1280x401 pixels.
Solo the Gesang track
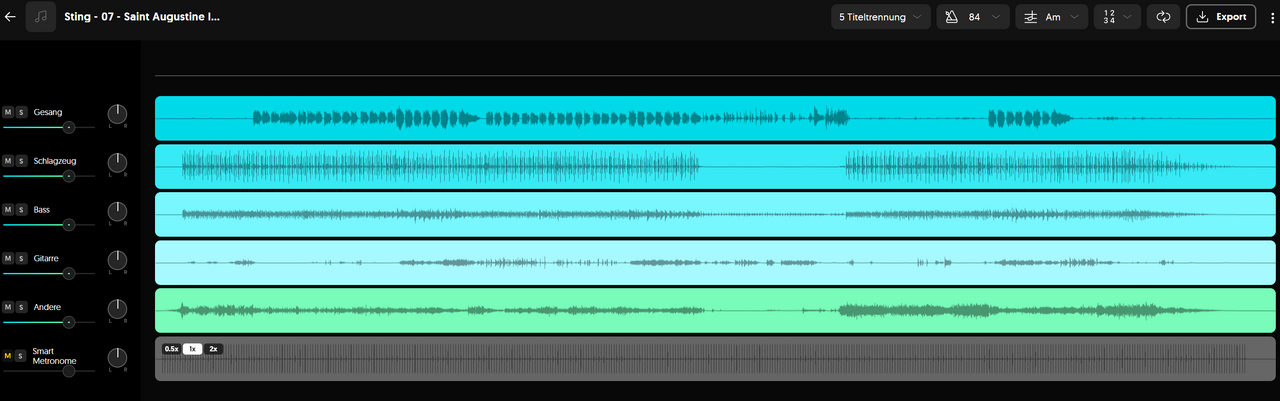coord(21,112)
